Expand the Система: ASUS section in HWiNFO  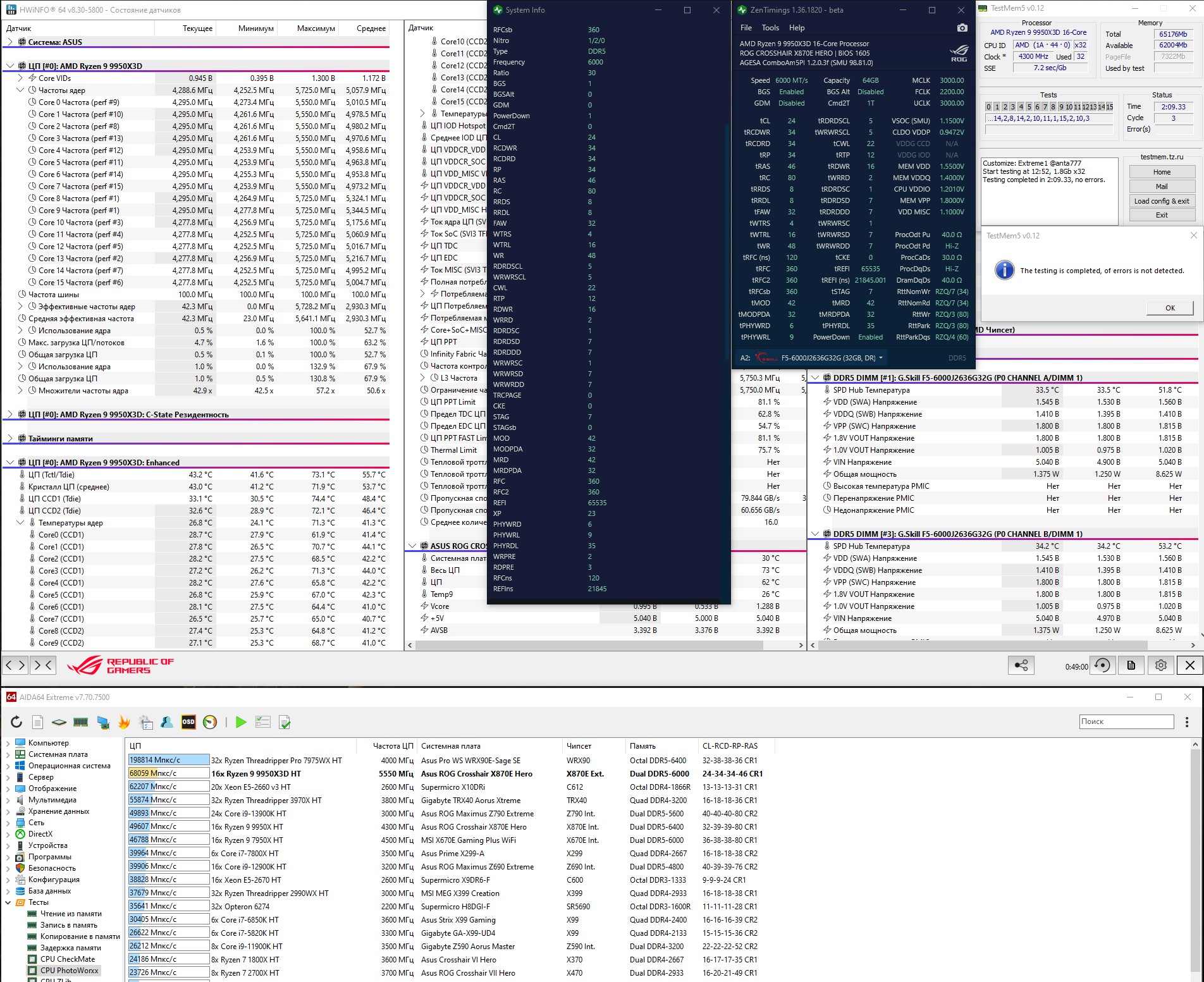click(9, 42)
